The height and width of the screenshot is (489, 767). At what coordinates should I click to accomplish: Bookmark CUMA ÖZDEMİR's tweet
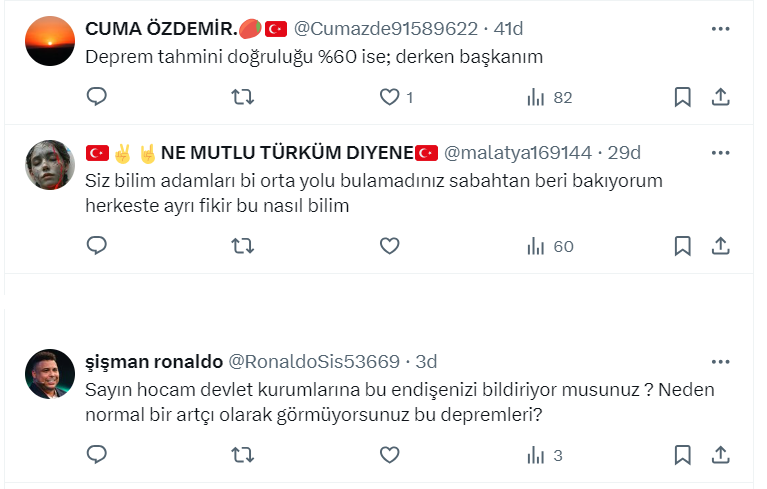point(683,97)
